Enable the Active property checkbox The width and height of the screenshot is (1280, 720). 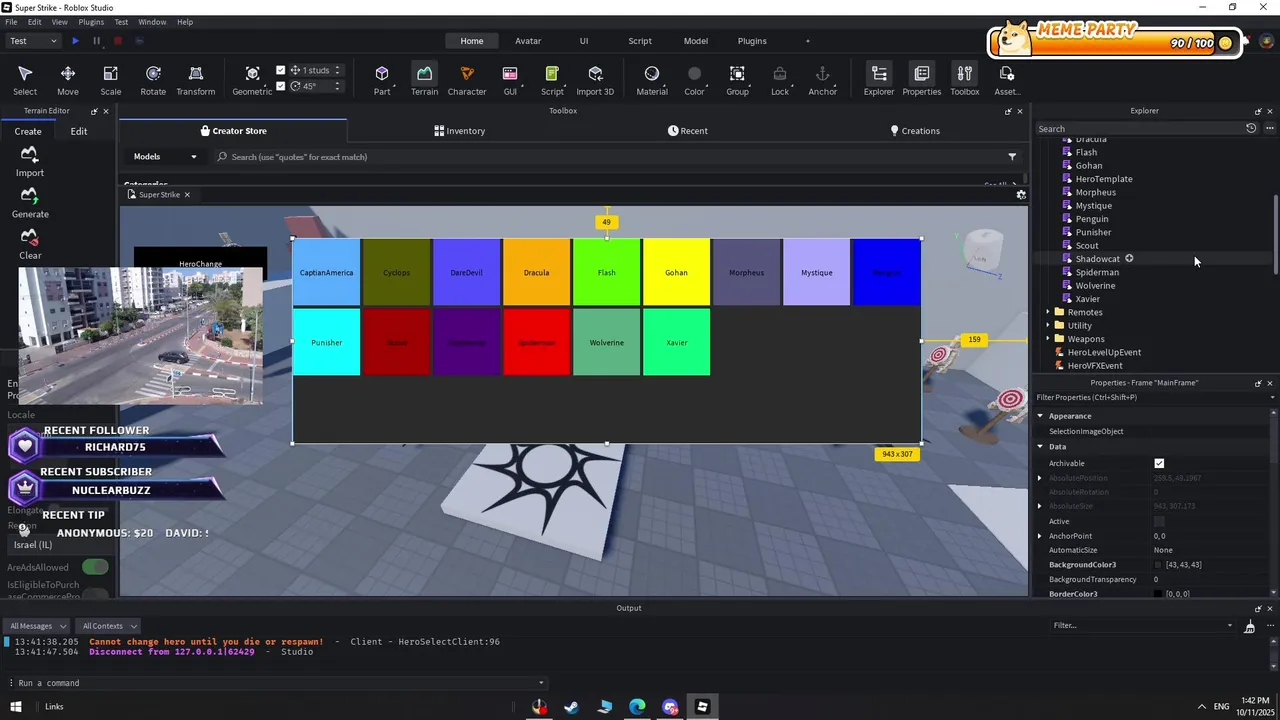1159,521
